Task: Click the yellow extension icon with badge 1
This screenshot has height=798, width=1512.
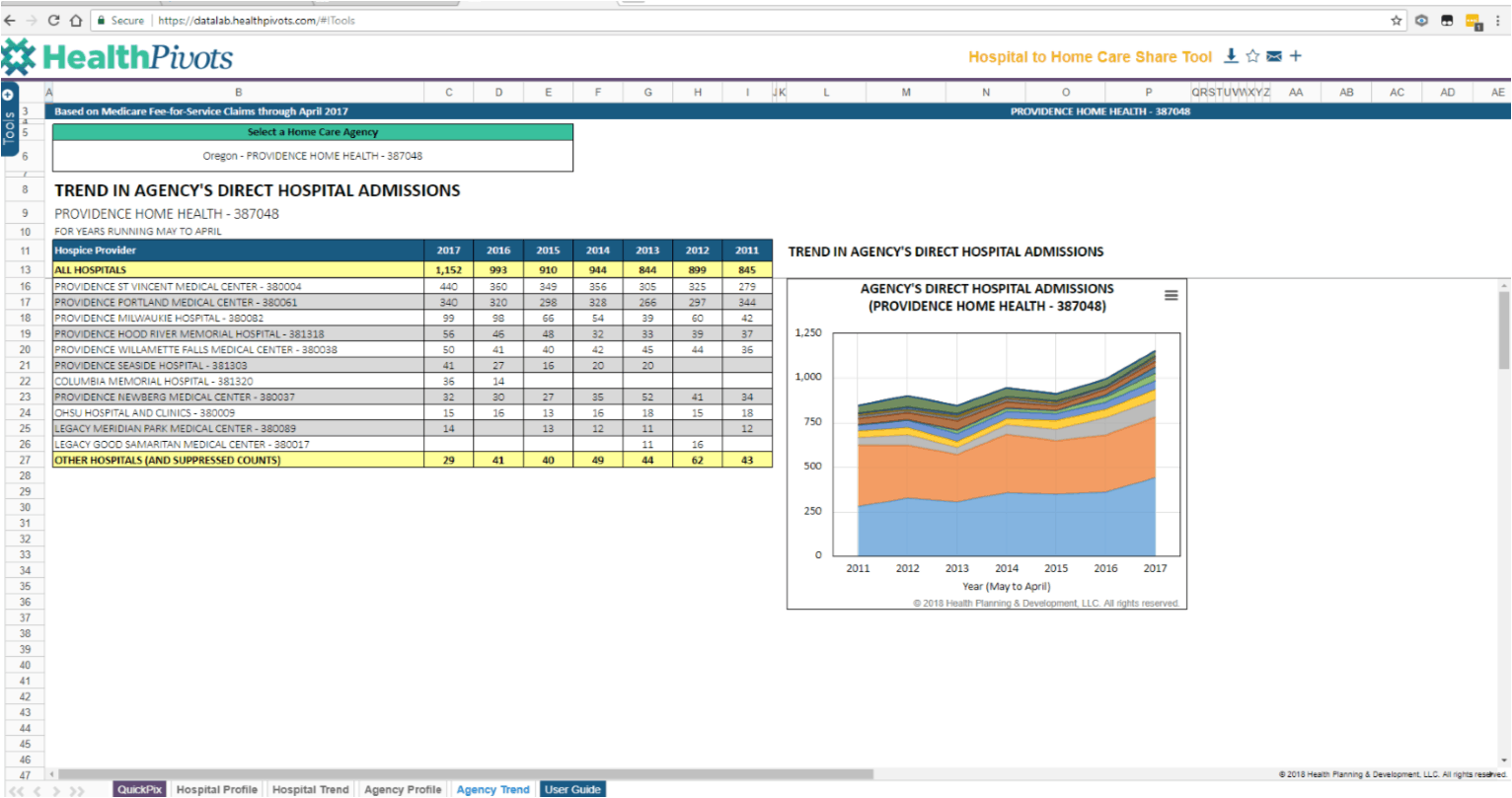Action: pyautogui.click(x=1474, y=21)
